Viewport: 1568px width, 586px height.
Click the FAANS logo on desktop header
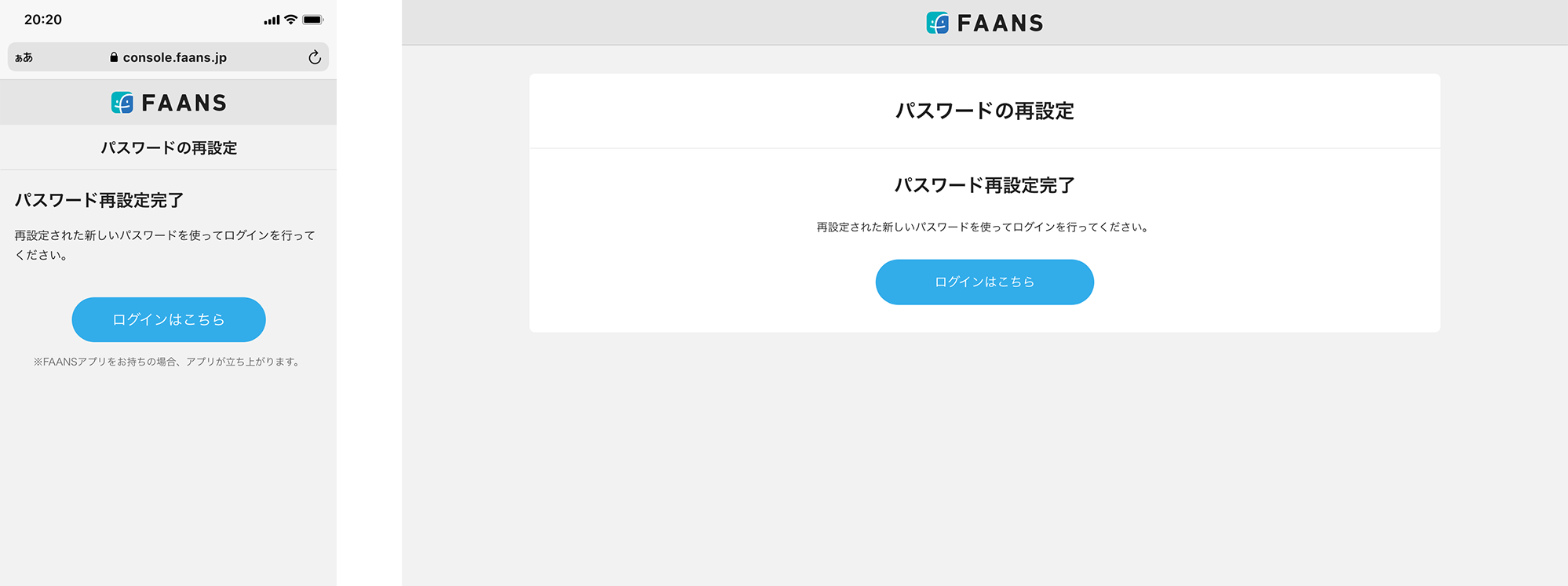tap(983, 23)
